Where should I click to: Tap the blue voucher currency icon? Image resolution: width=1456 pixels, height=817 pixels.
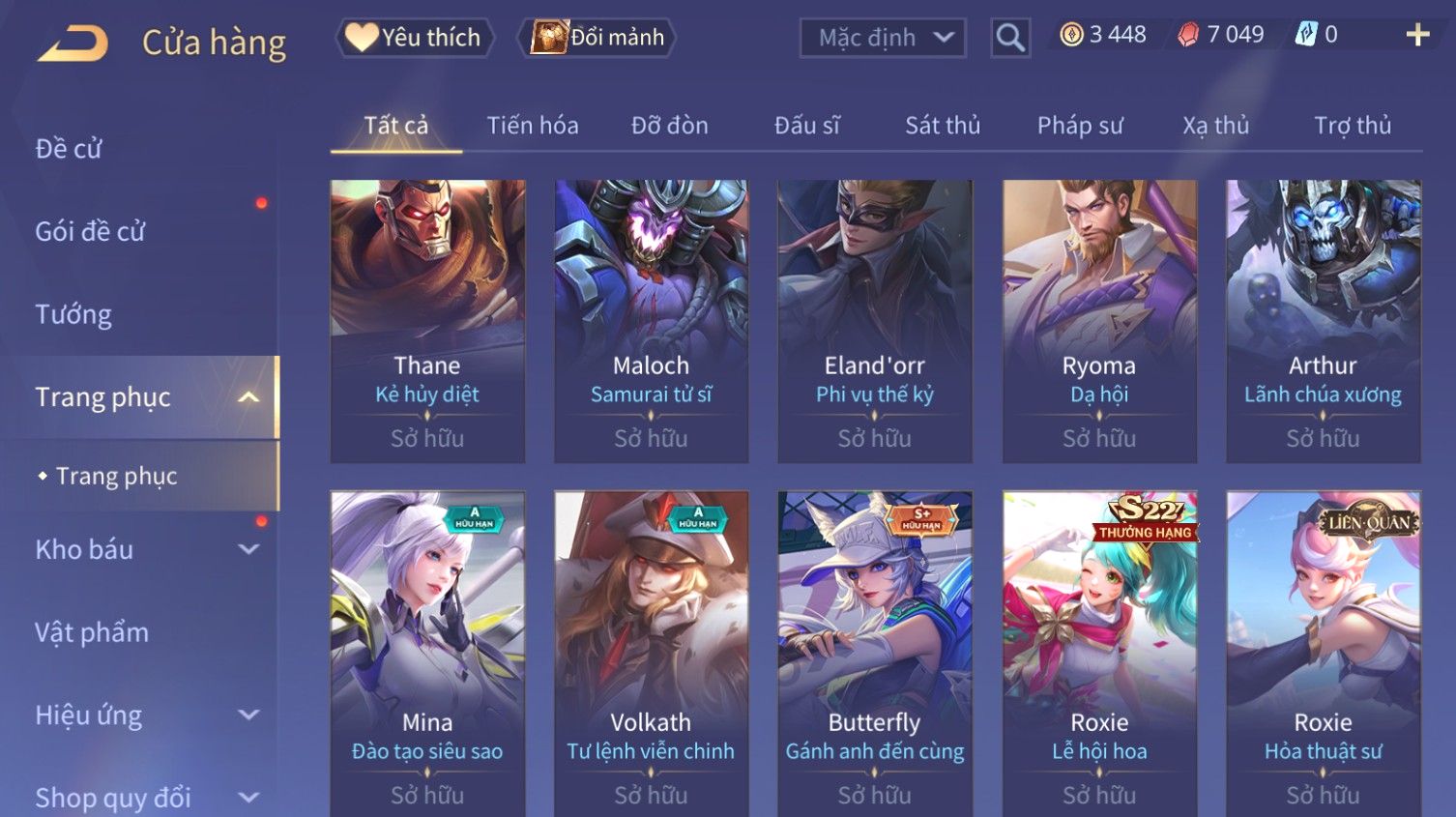[1306, 35]
